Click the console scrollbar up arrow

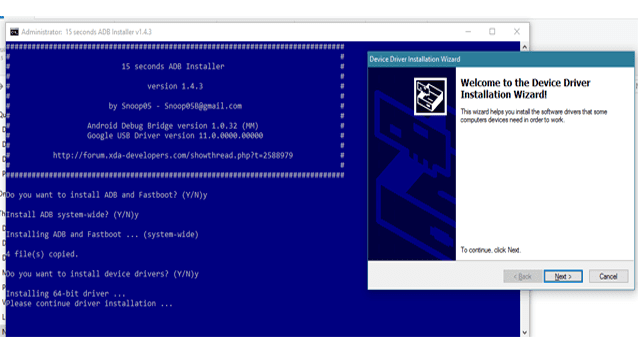click(524, 47)
